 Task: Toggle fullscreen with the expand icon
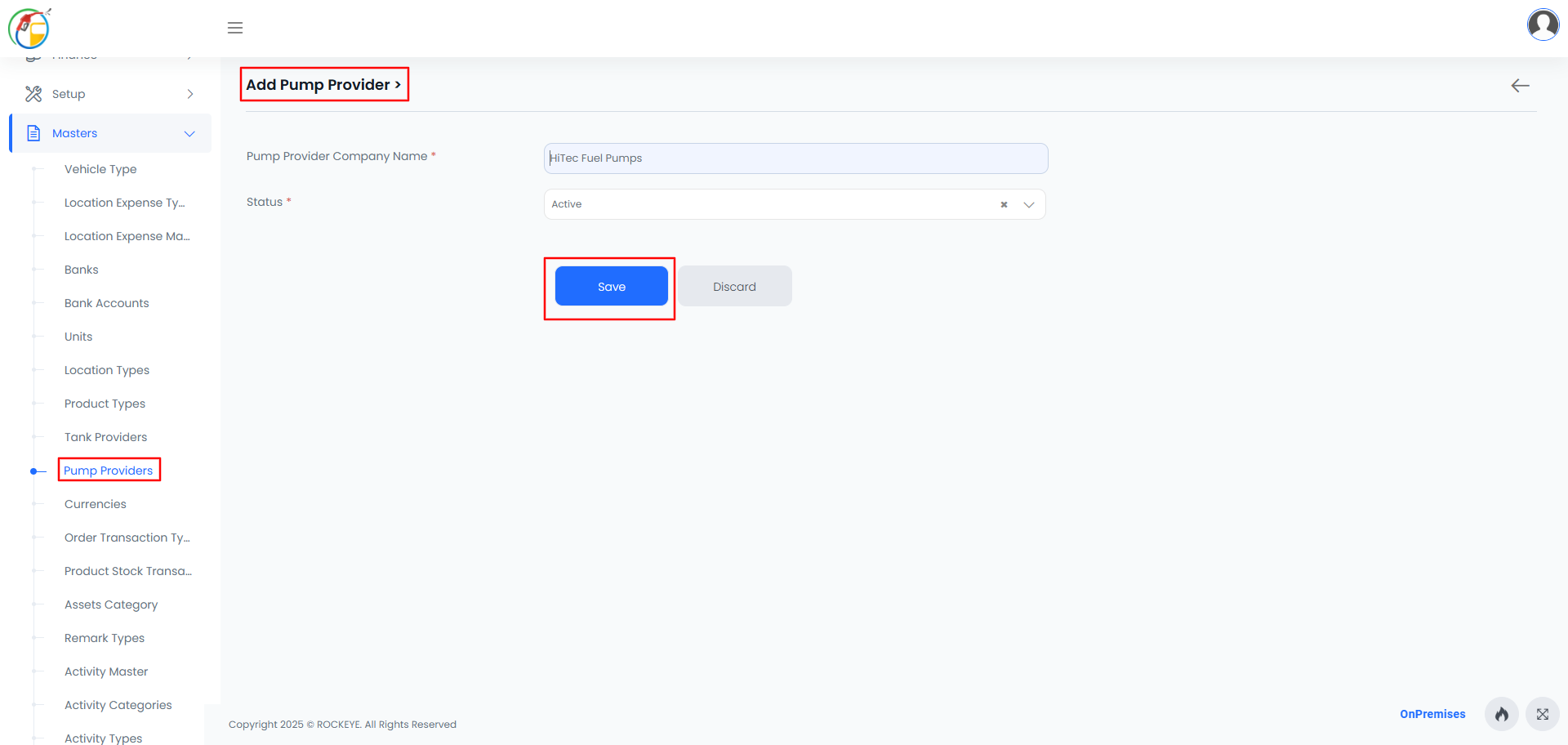1543,714
